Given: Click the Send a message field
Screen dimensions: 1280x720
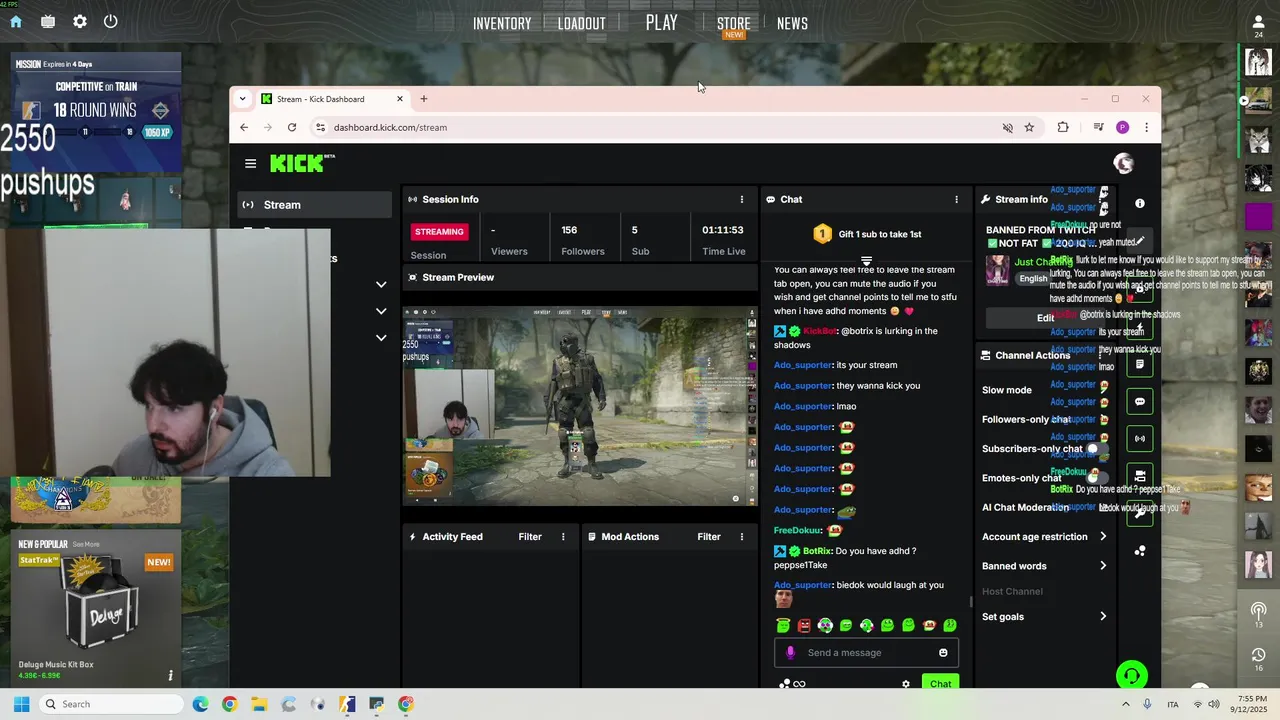Looking at the screenshot, I should (x=866, y=653).
